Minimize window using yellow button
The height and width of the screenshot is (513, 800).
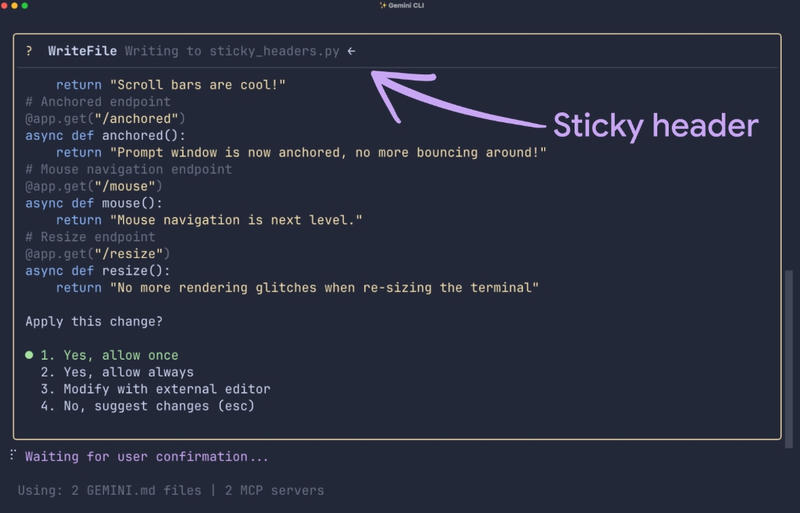coord(14,6)
